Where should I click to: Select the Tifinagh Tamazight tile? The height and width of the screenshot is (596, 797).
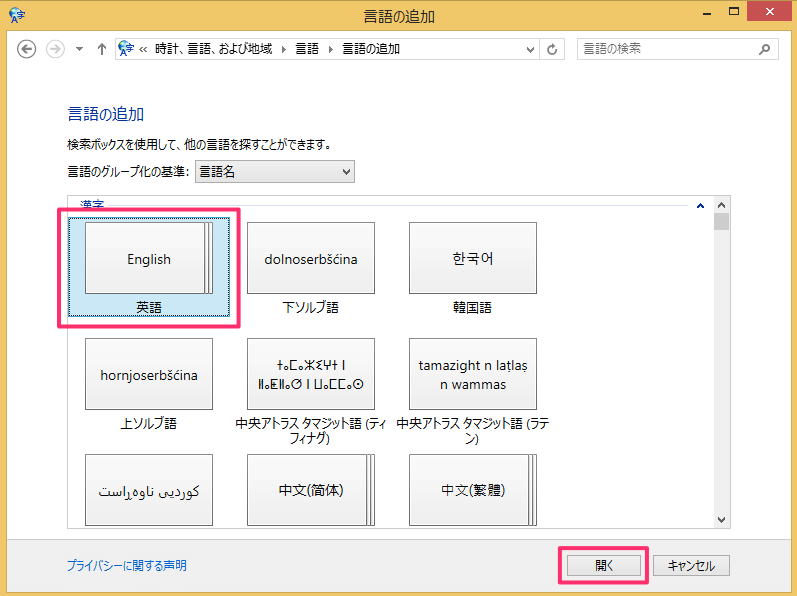311,374
